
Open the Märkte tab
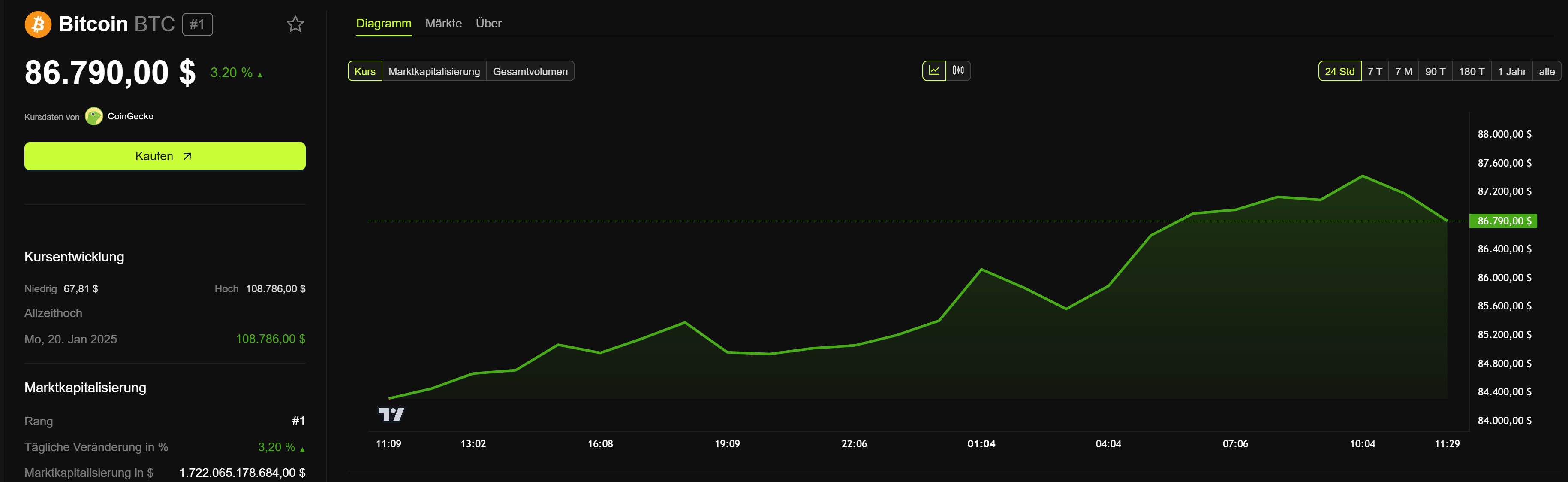(443, 23)
